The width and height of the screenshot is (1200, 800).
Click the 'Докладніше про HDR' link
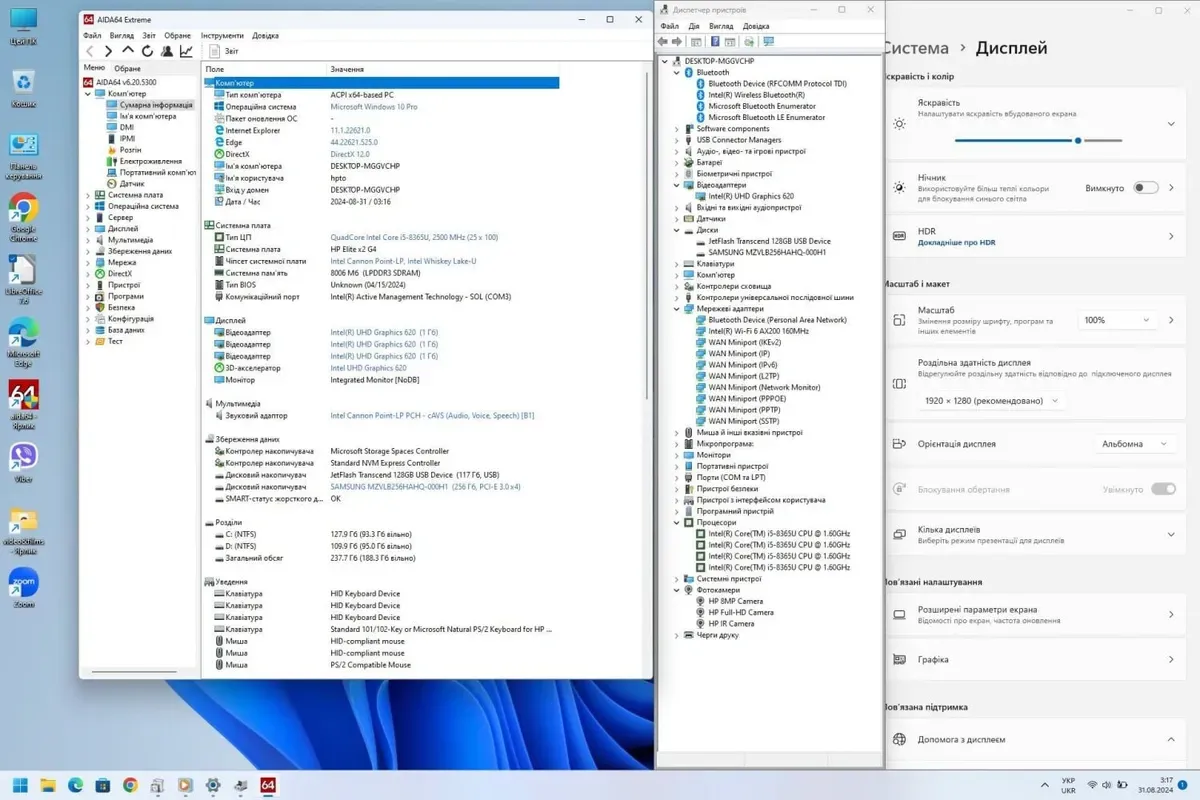(956, 242)
